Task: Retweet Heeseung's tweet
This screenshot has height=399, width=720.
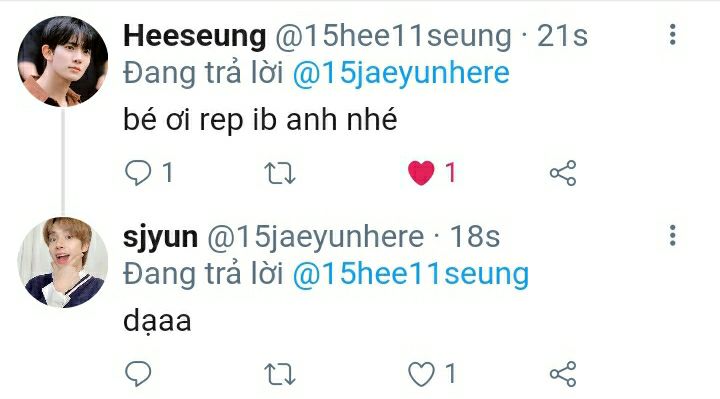Action: pyautogui.click(x=280, y=173)
